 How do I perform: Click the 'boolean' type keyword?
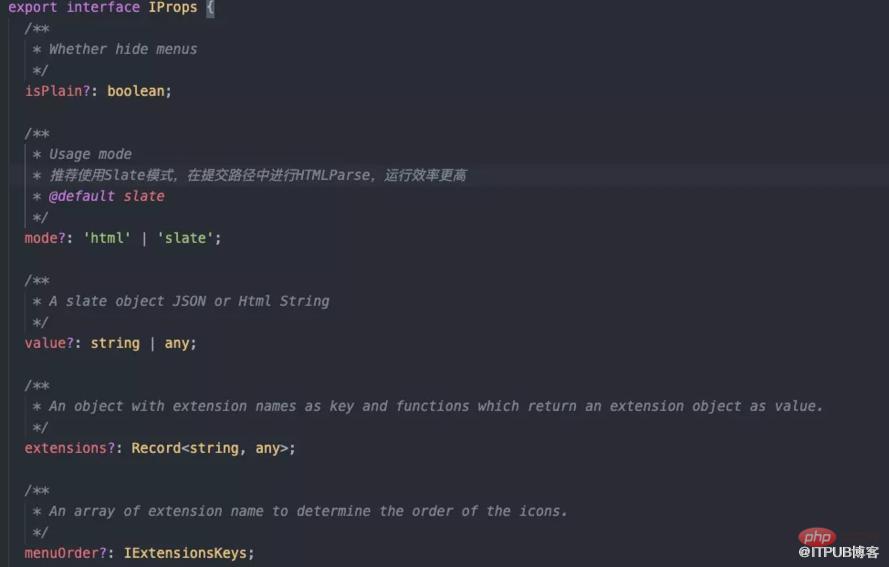[136, 91]
